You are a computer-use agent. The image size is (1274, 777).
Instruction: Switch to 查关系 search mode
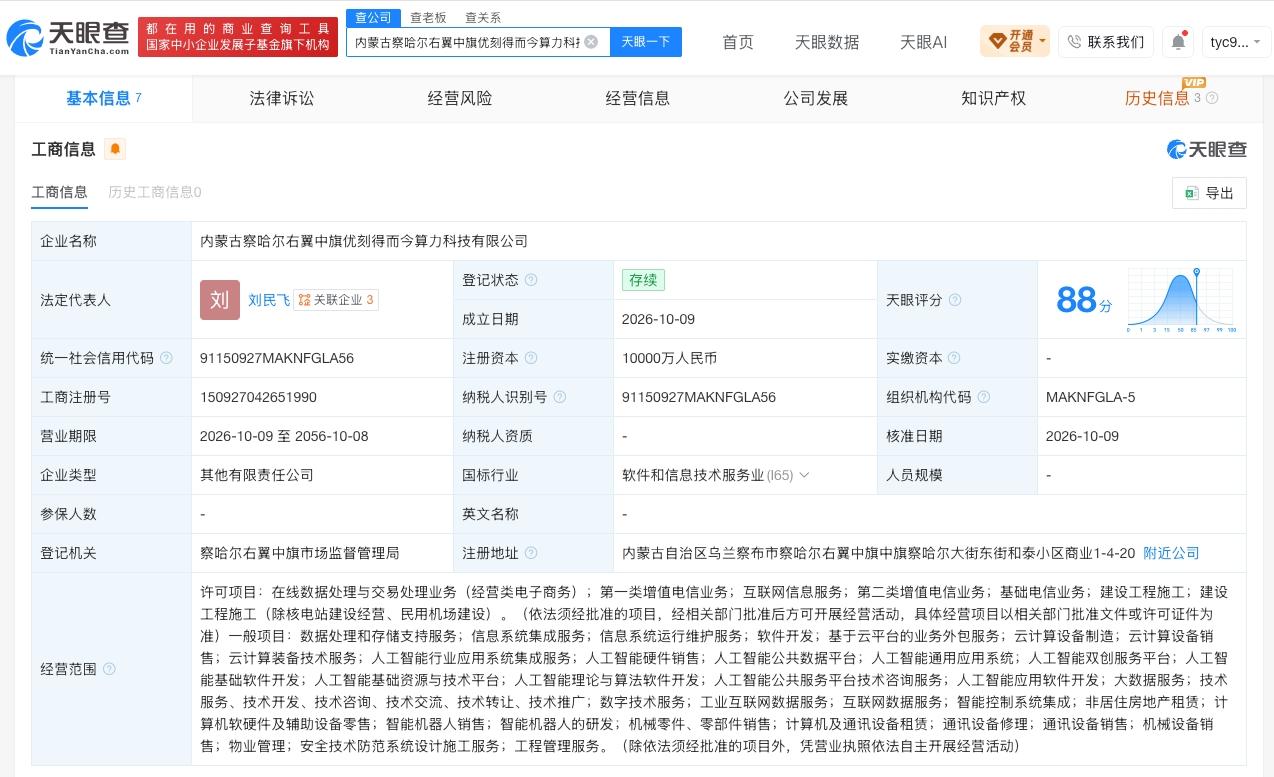point(483,18)
